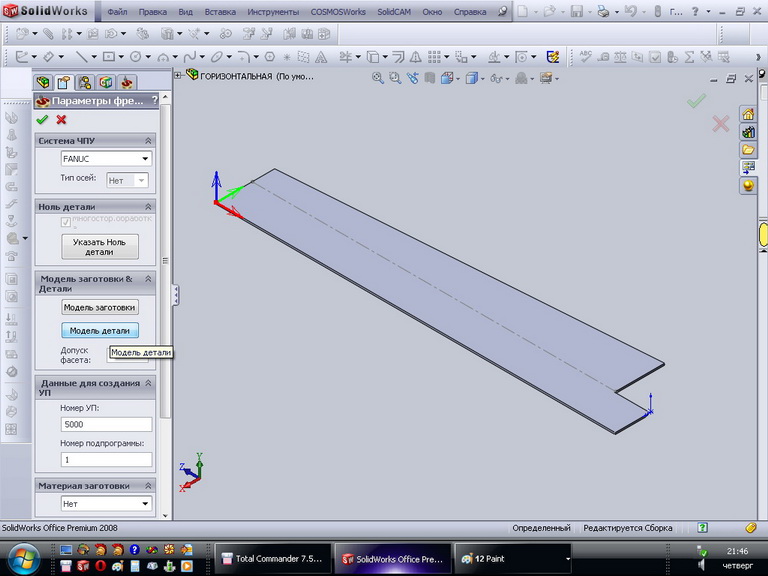Viewport: 768px width, 576px height.
Task: Pin the menu bar with pushpin icon
Action: click(502, 11)
